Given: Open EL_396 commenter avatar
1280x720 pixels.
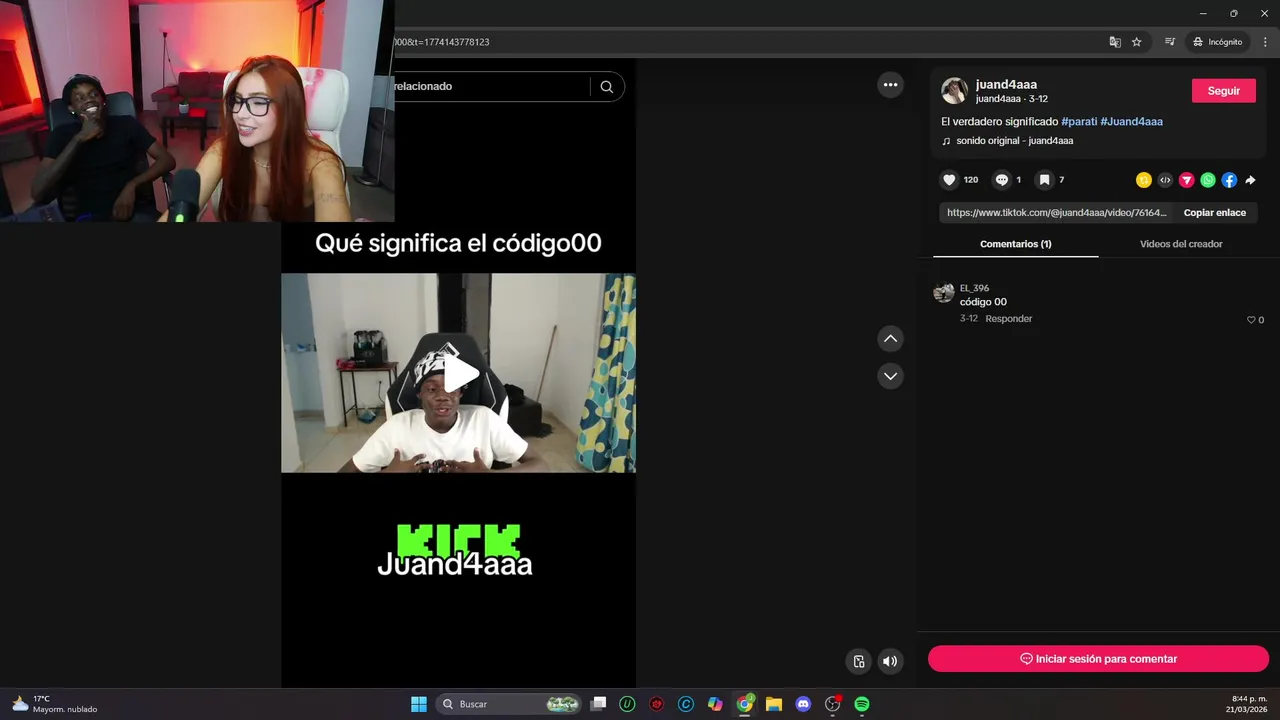Looking at the screenshot, I should pos(943,292).
